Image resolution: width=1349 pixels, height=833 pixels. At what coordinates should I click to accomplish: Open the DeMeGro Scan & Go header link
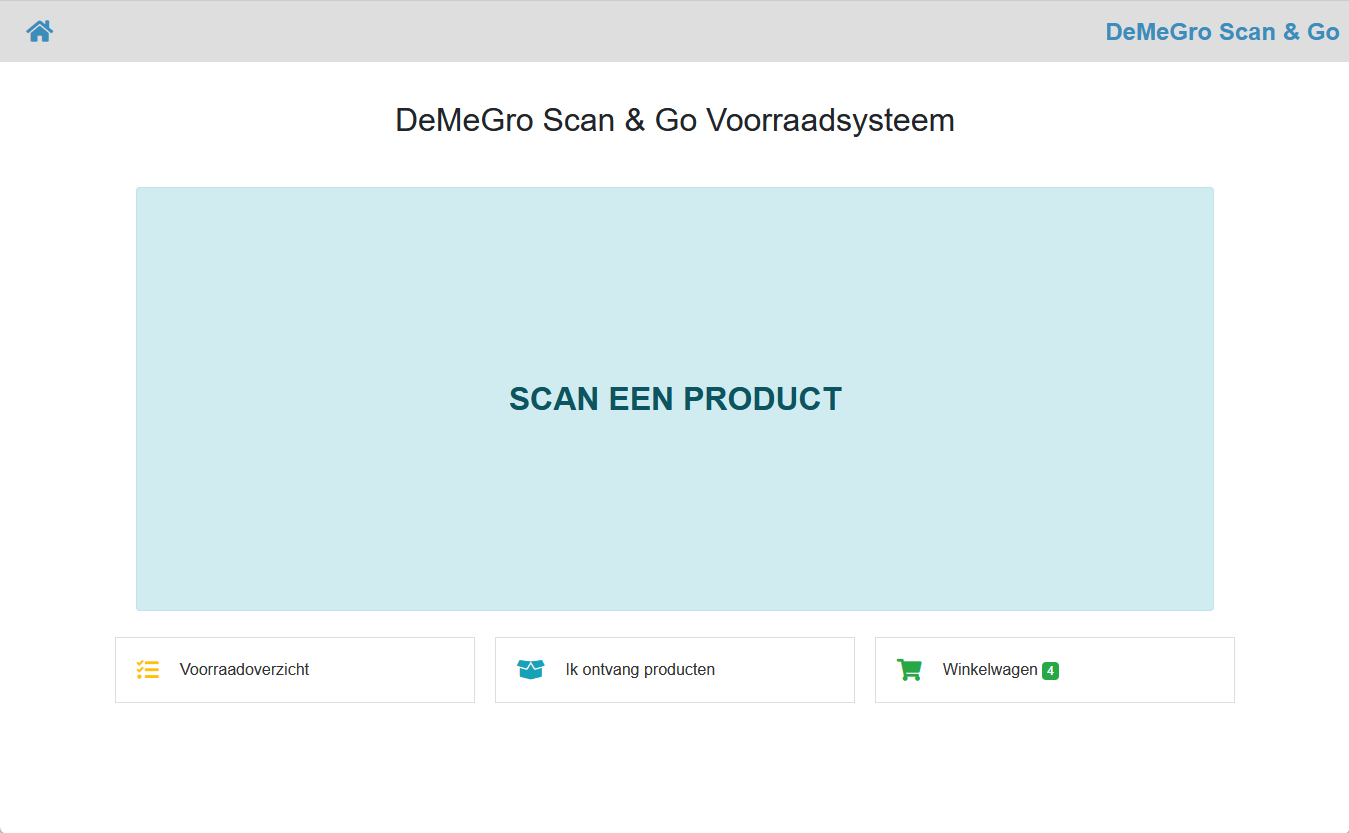(x=1222, y=32)
